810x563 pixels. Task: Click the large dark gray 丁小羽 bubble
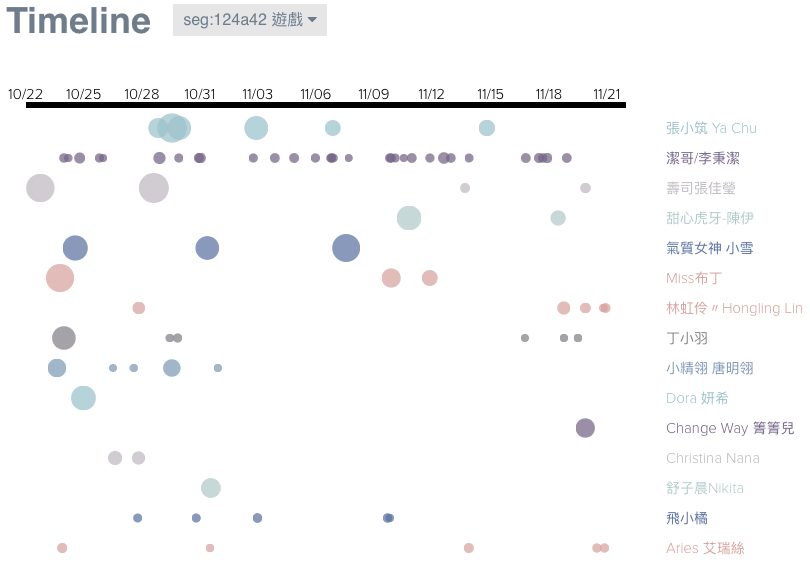(63, 338)
